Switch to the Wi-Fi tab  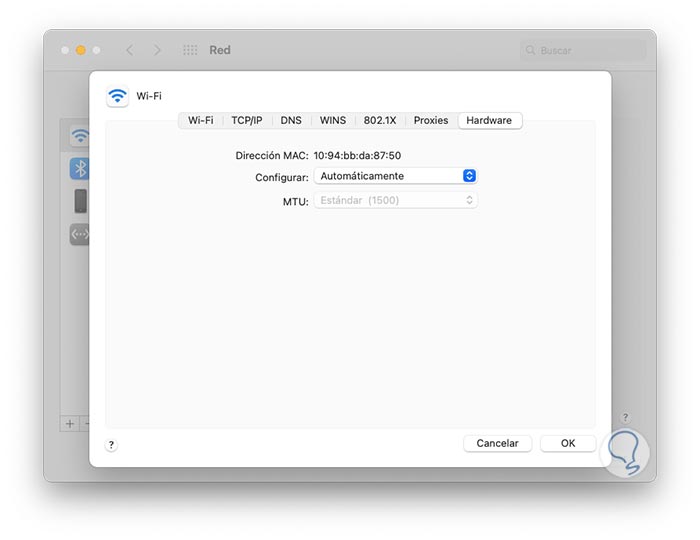click(200, 120)
